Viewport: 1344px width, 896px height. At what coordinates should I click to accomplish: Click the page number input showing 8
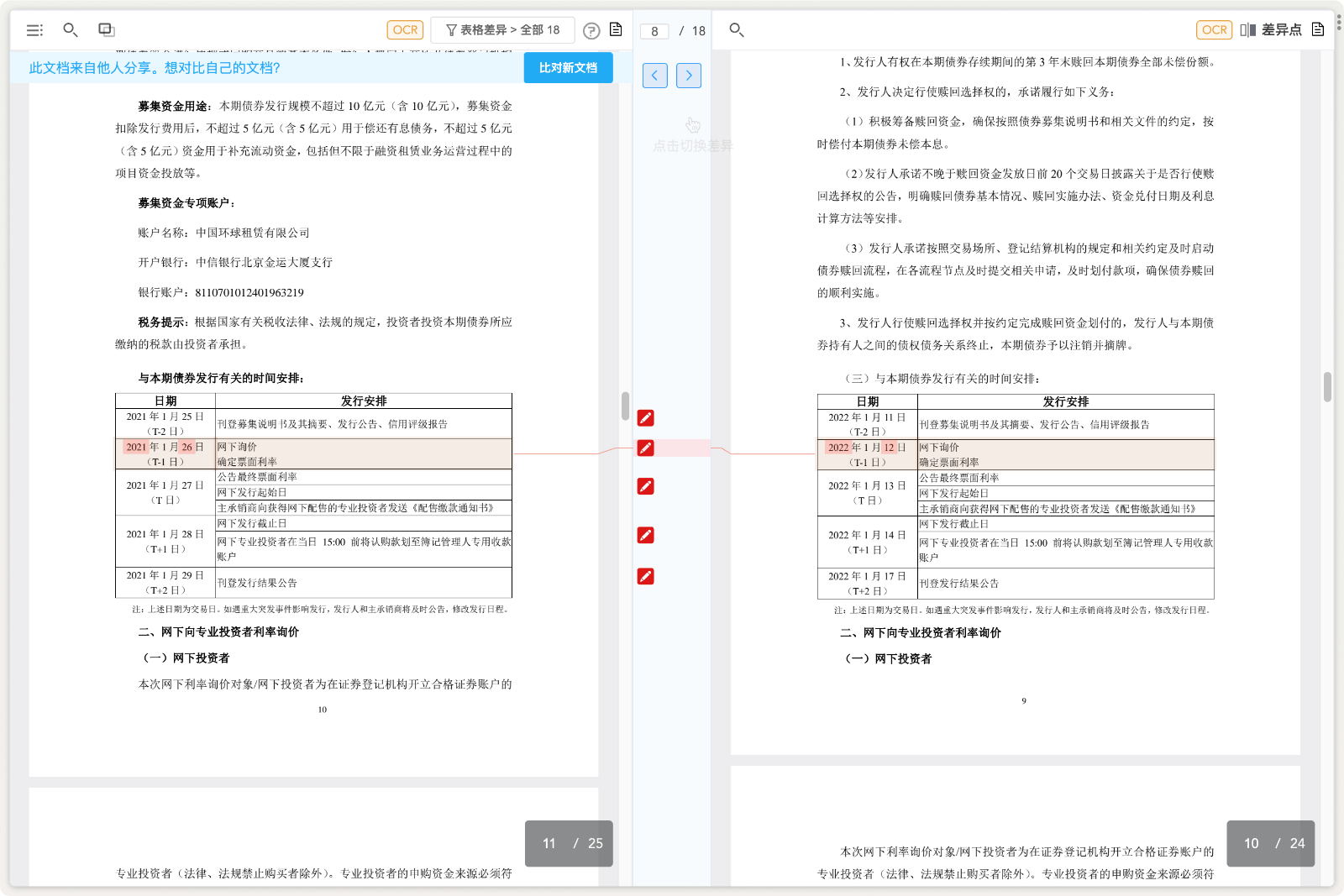[x=654, y=31]
